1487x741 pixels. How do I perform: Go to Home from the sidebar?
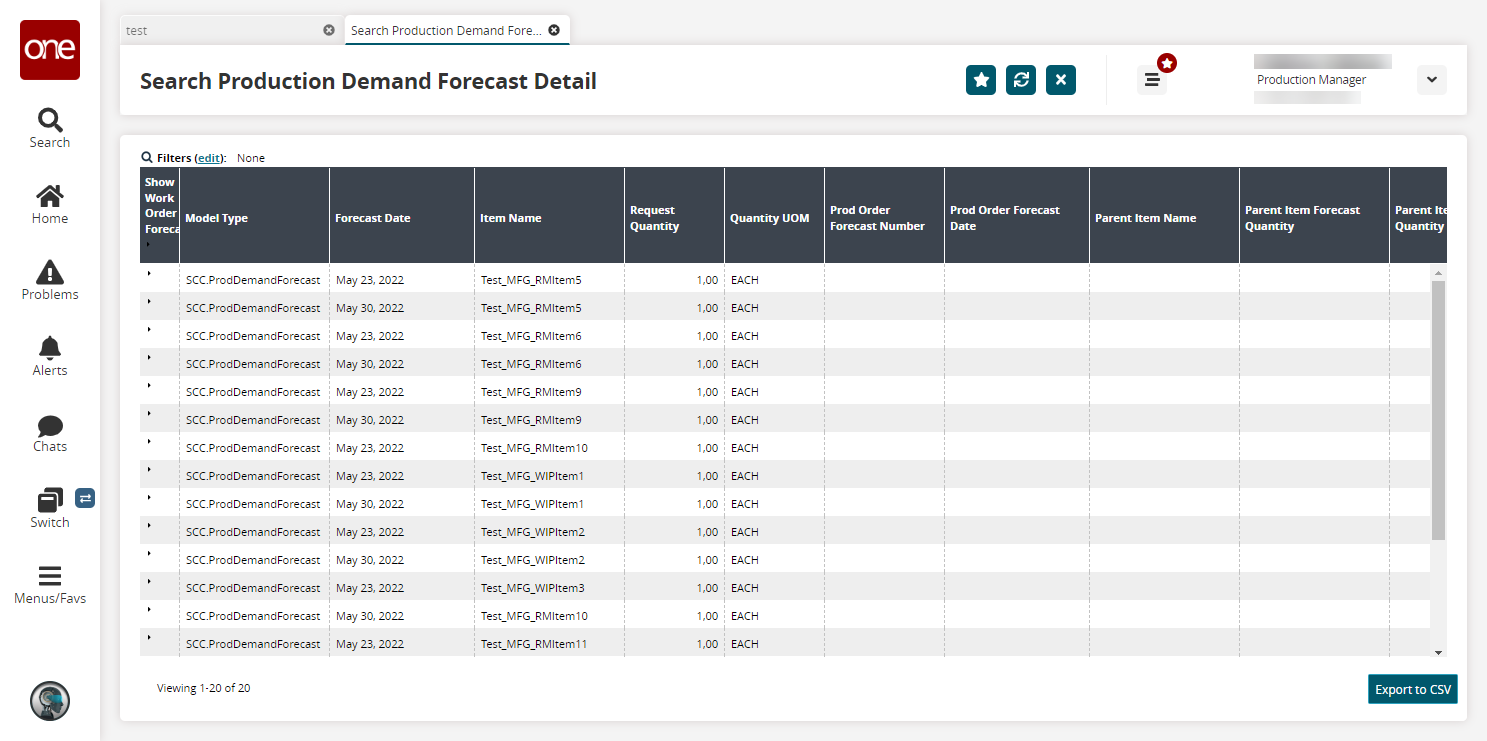click(x=50, y=204)
